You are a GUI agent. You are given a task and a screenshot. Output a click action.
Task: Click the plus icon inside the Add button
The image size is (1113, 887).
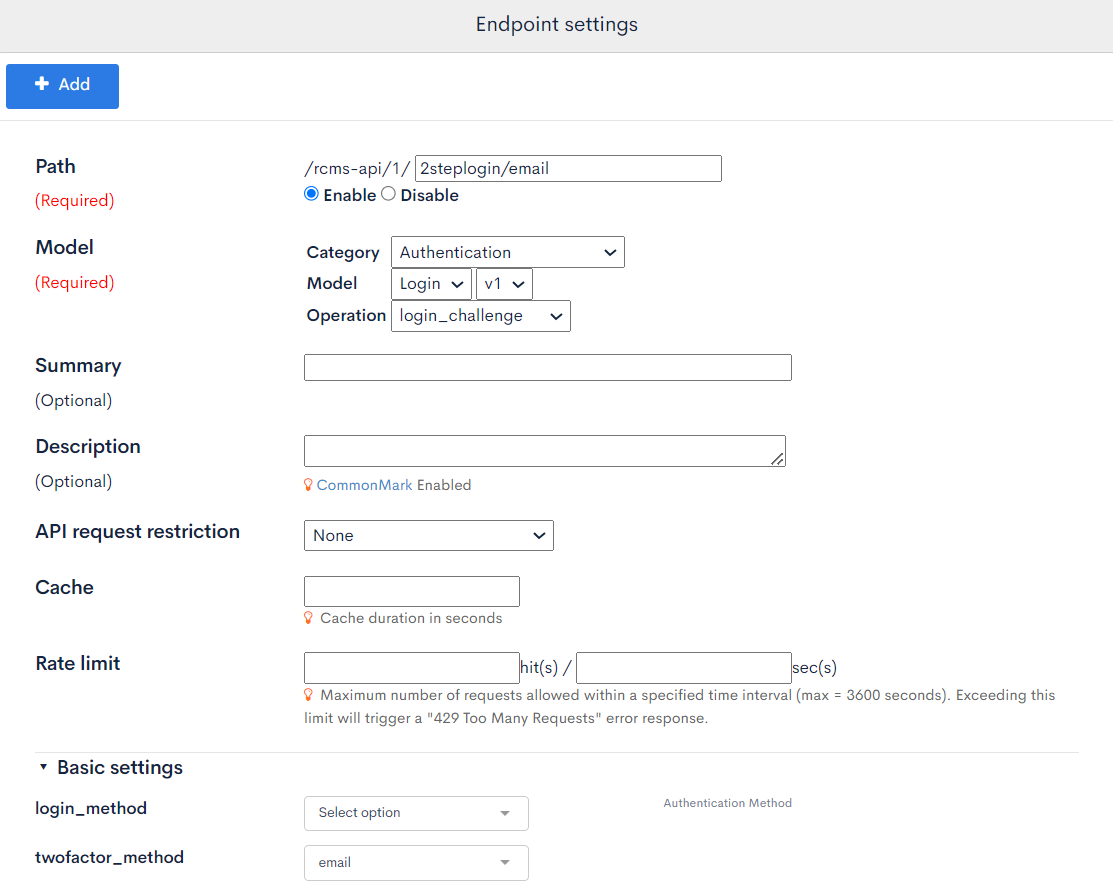(x=40, y=86)
